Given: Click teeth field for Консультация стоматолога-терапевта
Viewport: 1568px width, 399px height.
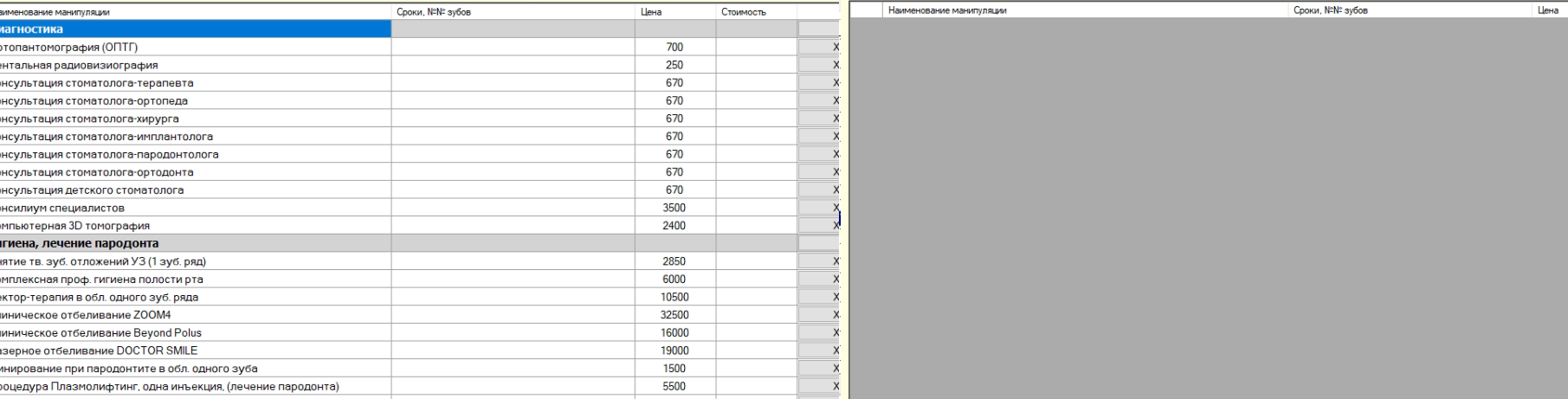Looking at the screenshot, I should 513,83.
